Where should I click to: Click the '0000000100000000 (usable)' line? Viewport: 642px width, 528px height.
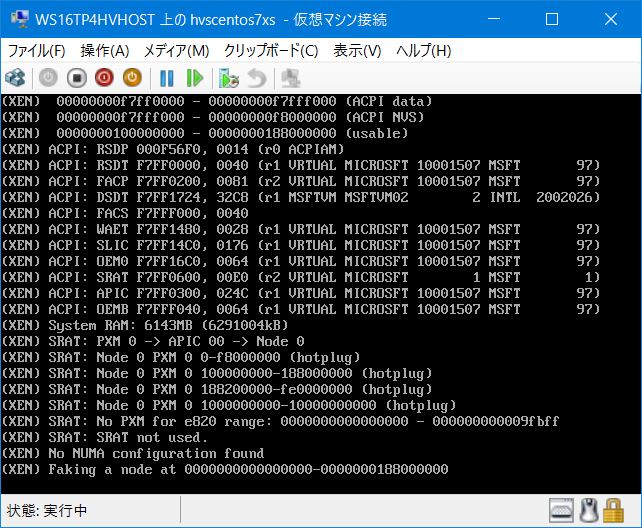coord(205,133)
